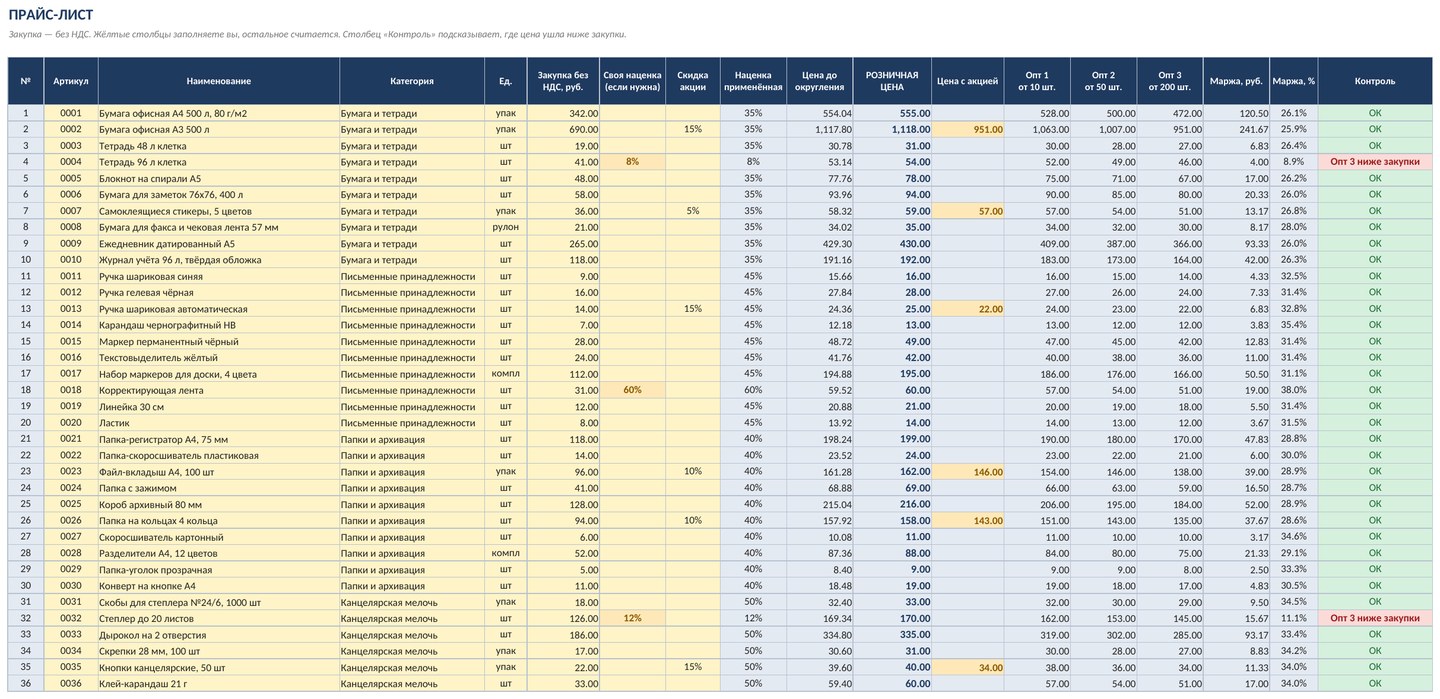Select the 'Маржа, руб.' header cell
This screenshot has height=699, width=1440.
pos(1236,81)
